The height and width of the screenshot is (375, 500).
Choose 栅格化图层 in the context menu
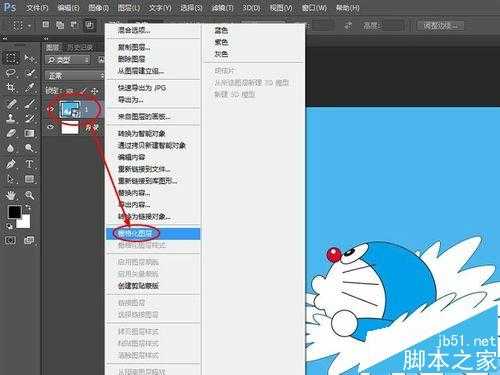[x=153, y=234]
